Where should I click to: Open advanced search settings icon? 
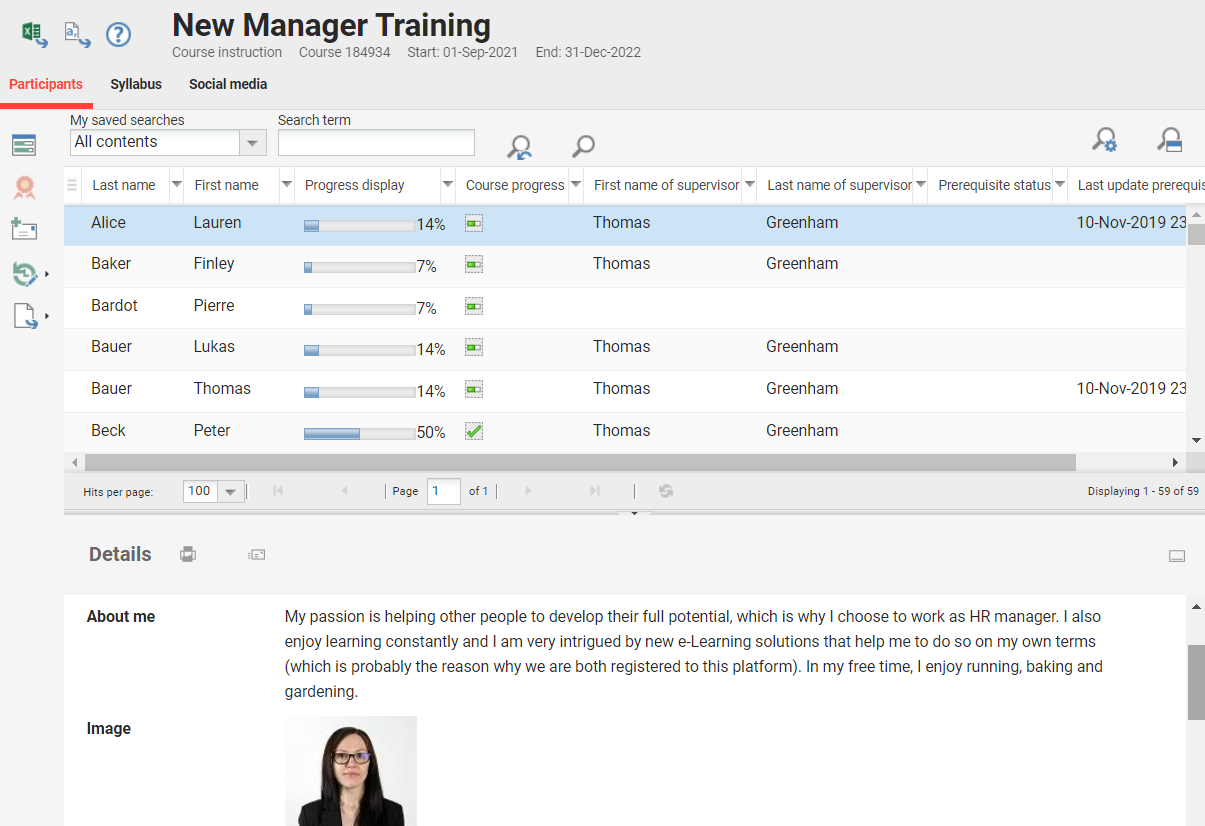[x=1104, y=140]
